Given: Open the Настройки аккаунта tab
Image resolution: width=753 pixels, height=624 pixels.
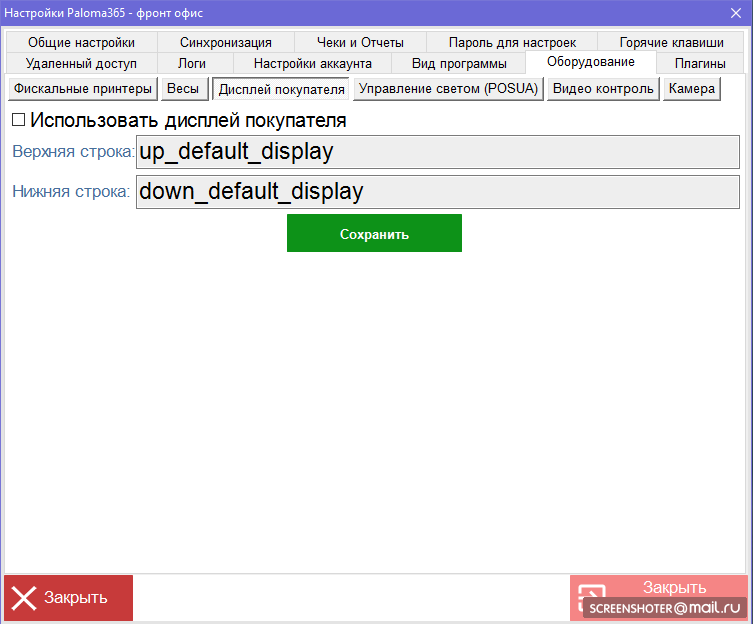Looking at the screenshot, I should 312,63.
